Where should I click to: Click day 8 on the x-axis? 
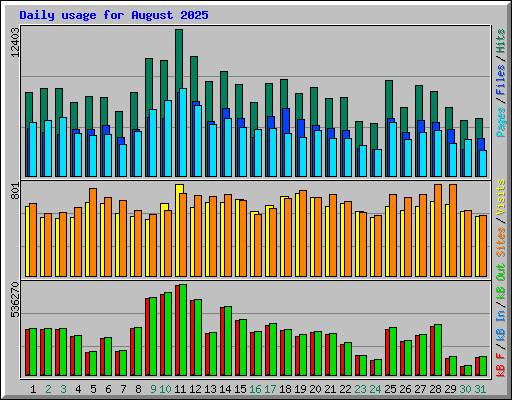pos(138,389)
